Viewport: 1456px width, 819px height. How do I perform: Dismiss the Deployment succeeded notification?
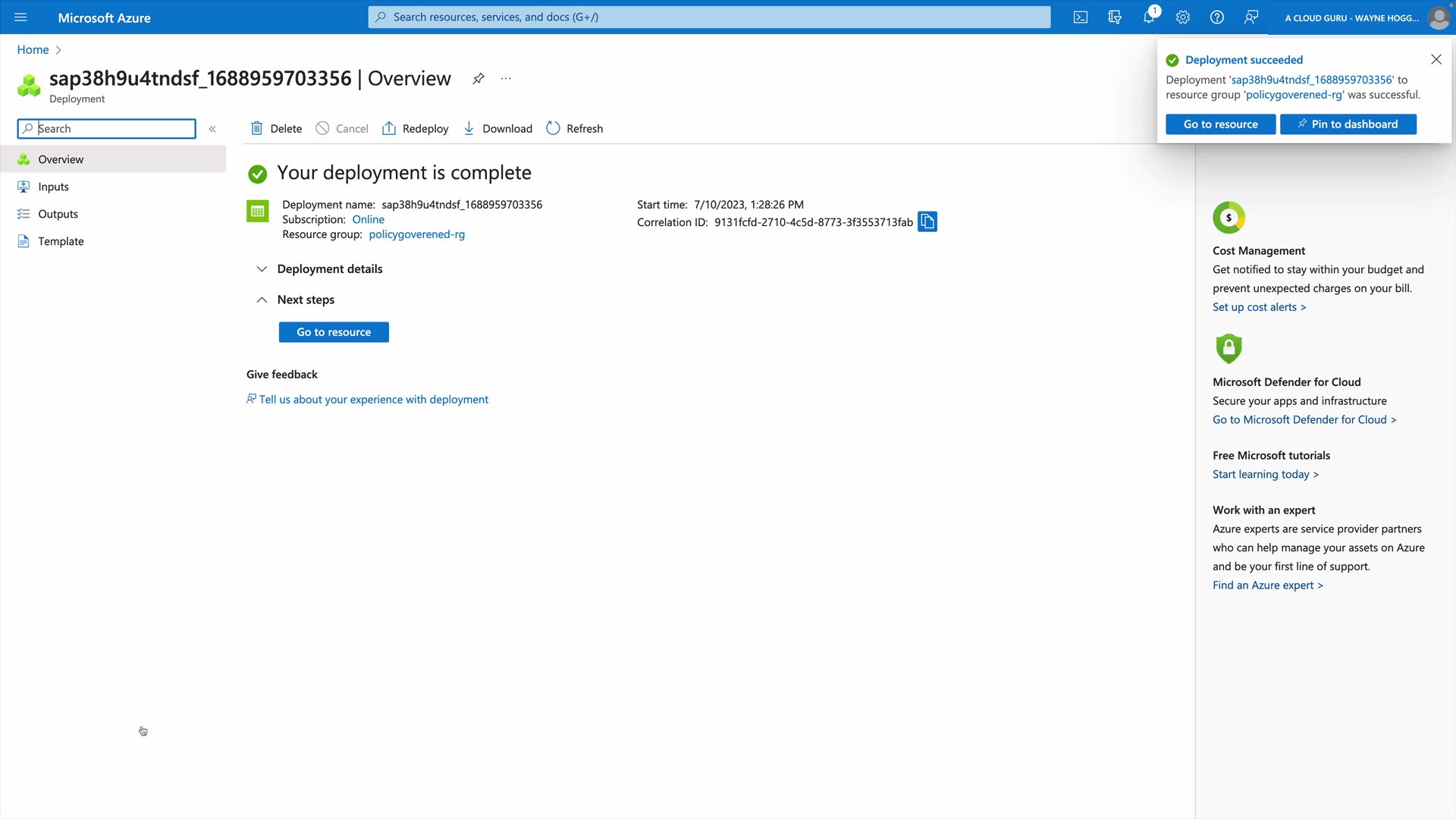[x=1436, y=59]
